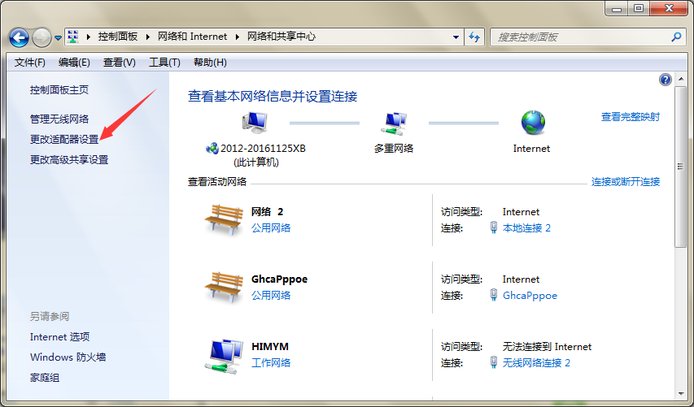Open 管理无线网络
The width and height of the screenshot is (694, 407).
pos(59,119)
